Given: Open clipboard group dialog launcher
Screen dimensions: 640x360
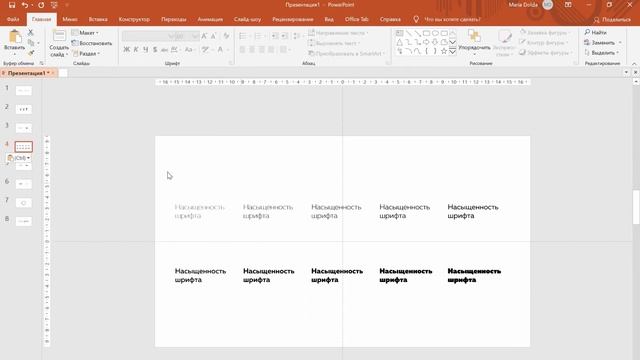Looking at the screenshot, I should 41,63.
